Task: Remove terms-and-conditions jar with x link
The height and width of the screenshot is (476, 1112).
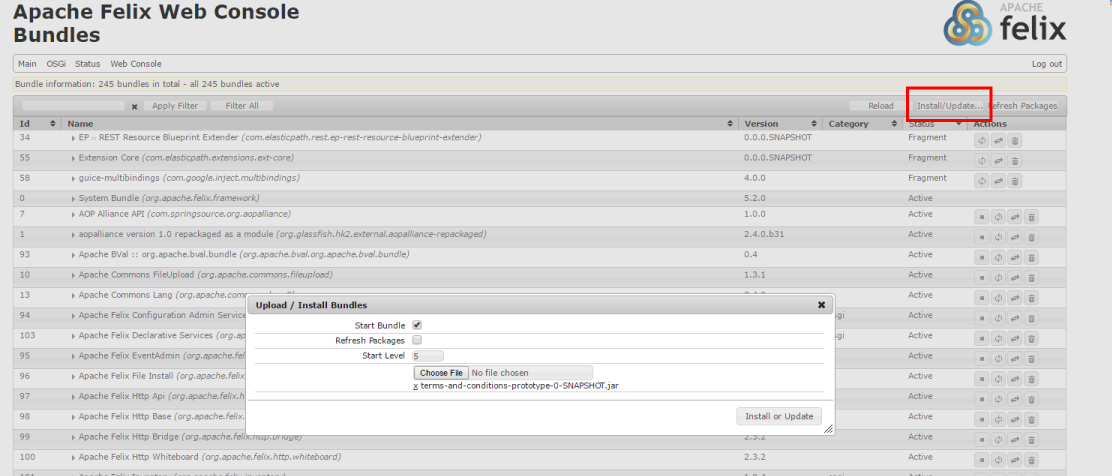Action: tap(416, 385)
